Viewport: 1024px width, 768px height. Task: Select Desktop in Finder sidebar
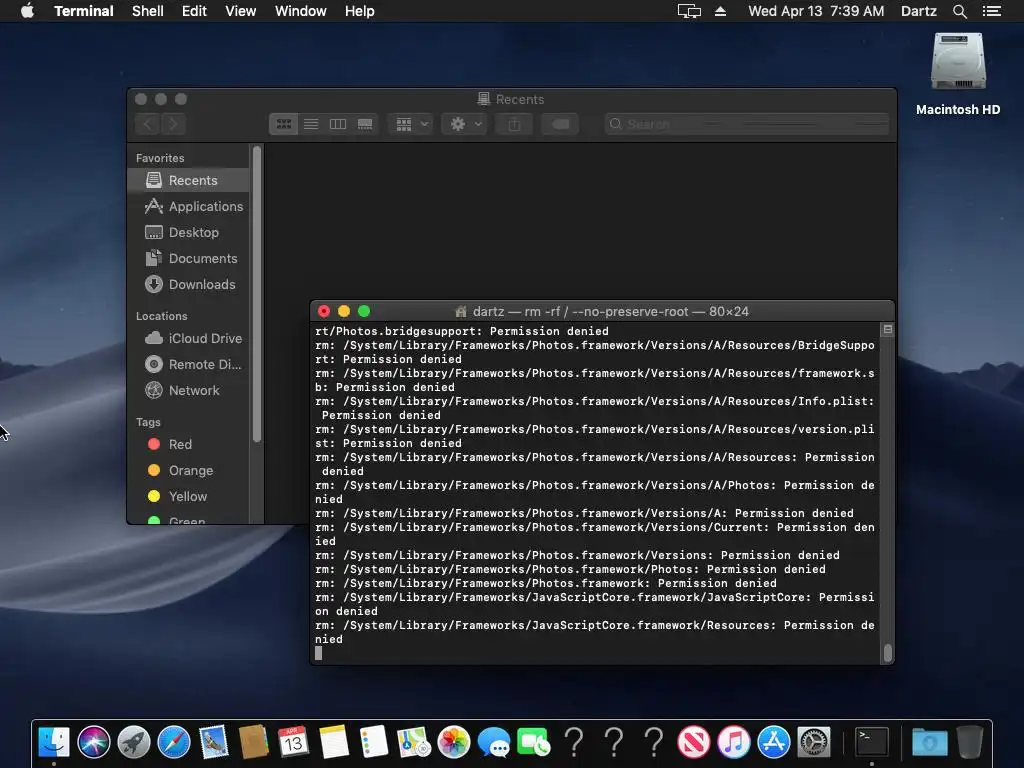pos(188,232)
